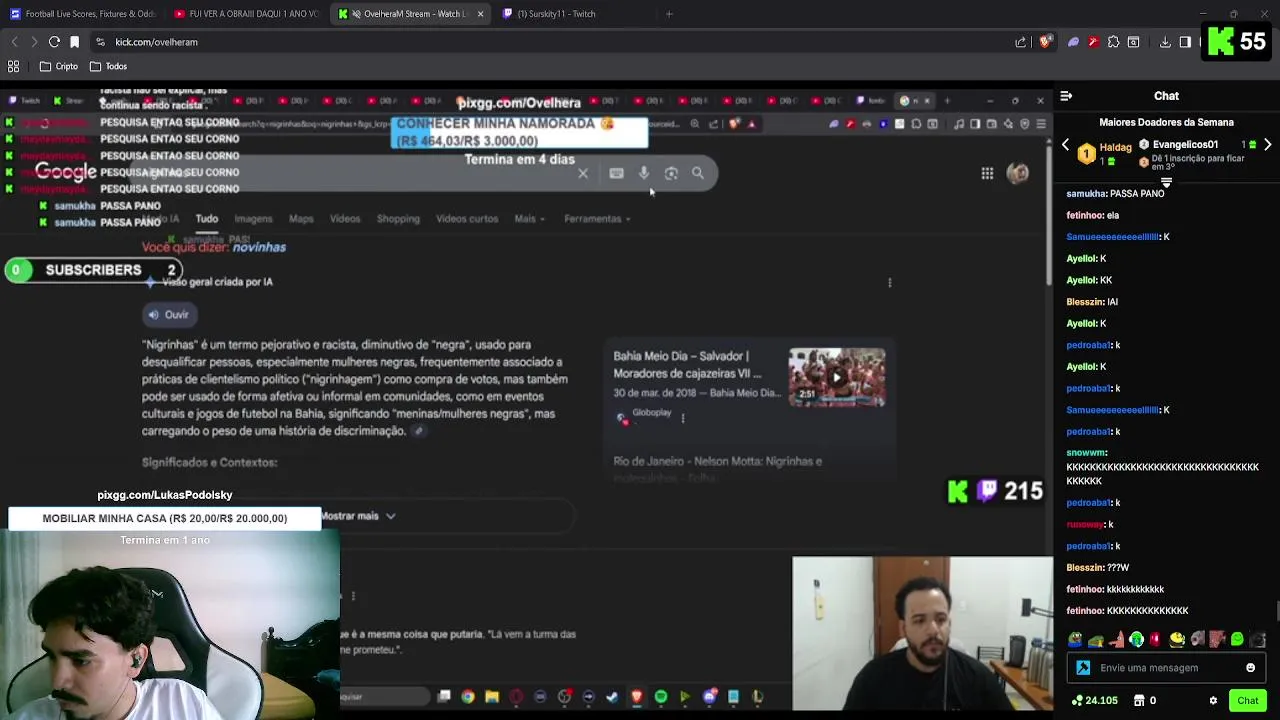The image size is (1280, 720).
Task: Select the Maps search tab
Action: click(301, 219)
